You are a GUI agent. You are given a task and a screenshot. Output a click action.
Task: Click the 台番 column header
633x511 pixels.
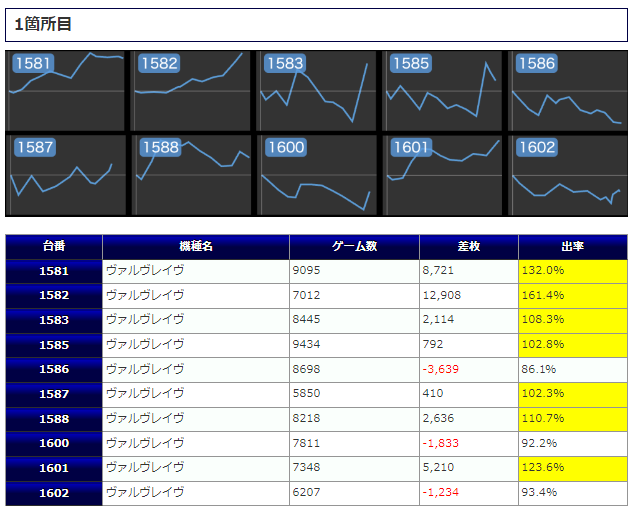54,246
